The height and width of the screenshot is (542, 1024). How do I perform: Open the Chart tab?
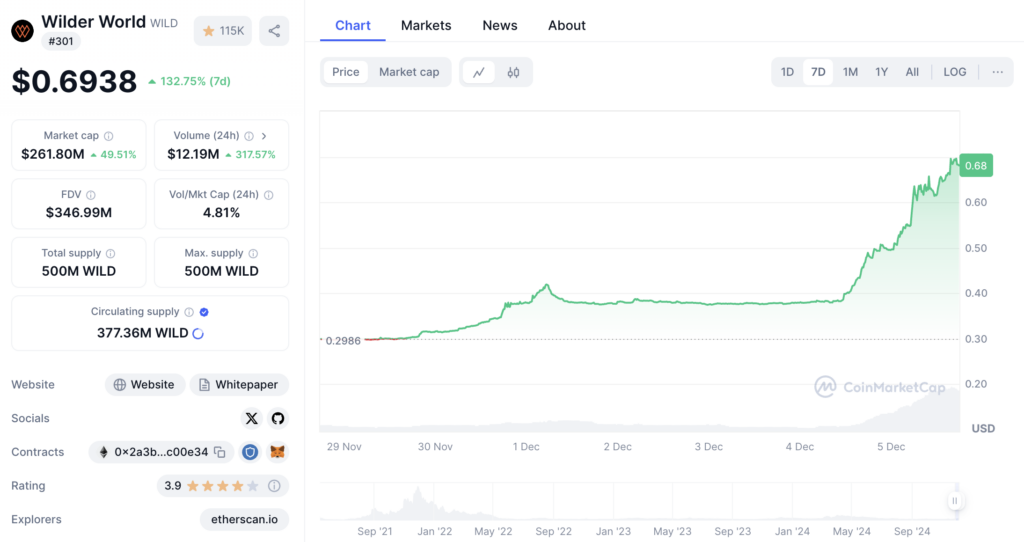pos(353,25)
